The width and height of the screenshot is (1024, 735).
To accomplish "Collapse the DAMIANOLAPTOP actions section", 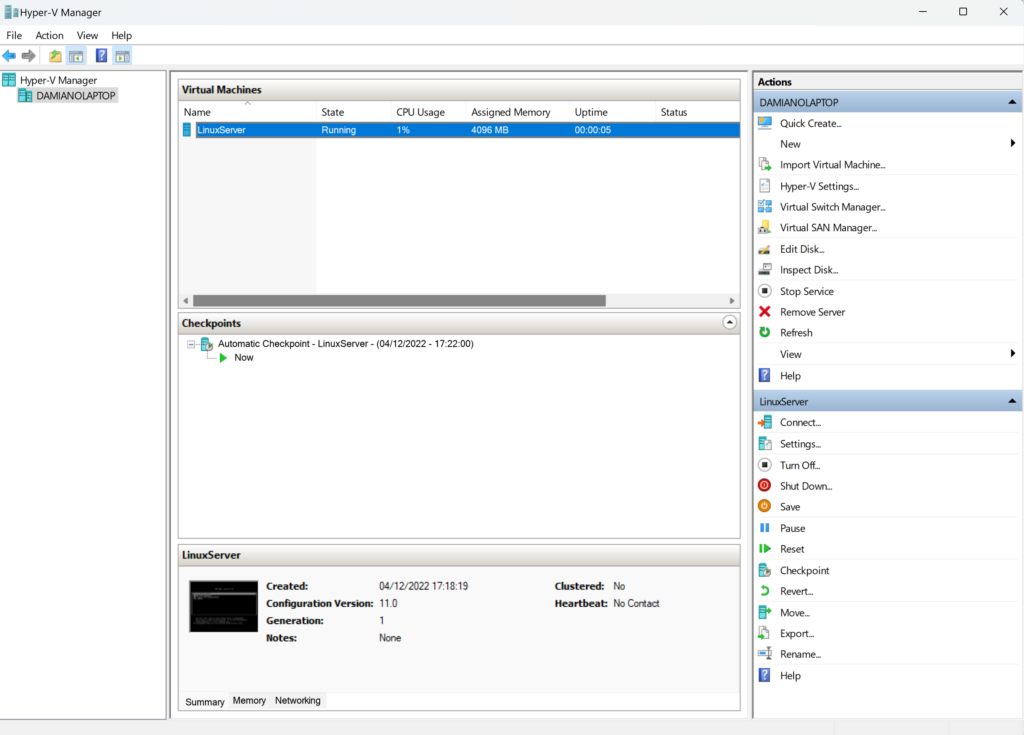I will pyautogui.click(x=1012, y=102).
